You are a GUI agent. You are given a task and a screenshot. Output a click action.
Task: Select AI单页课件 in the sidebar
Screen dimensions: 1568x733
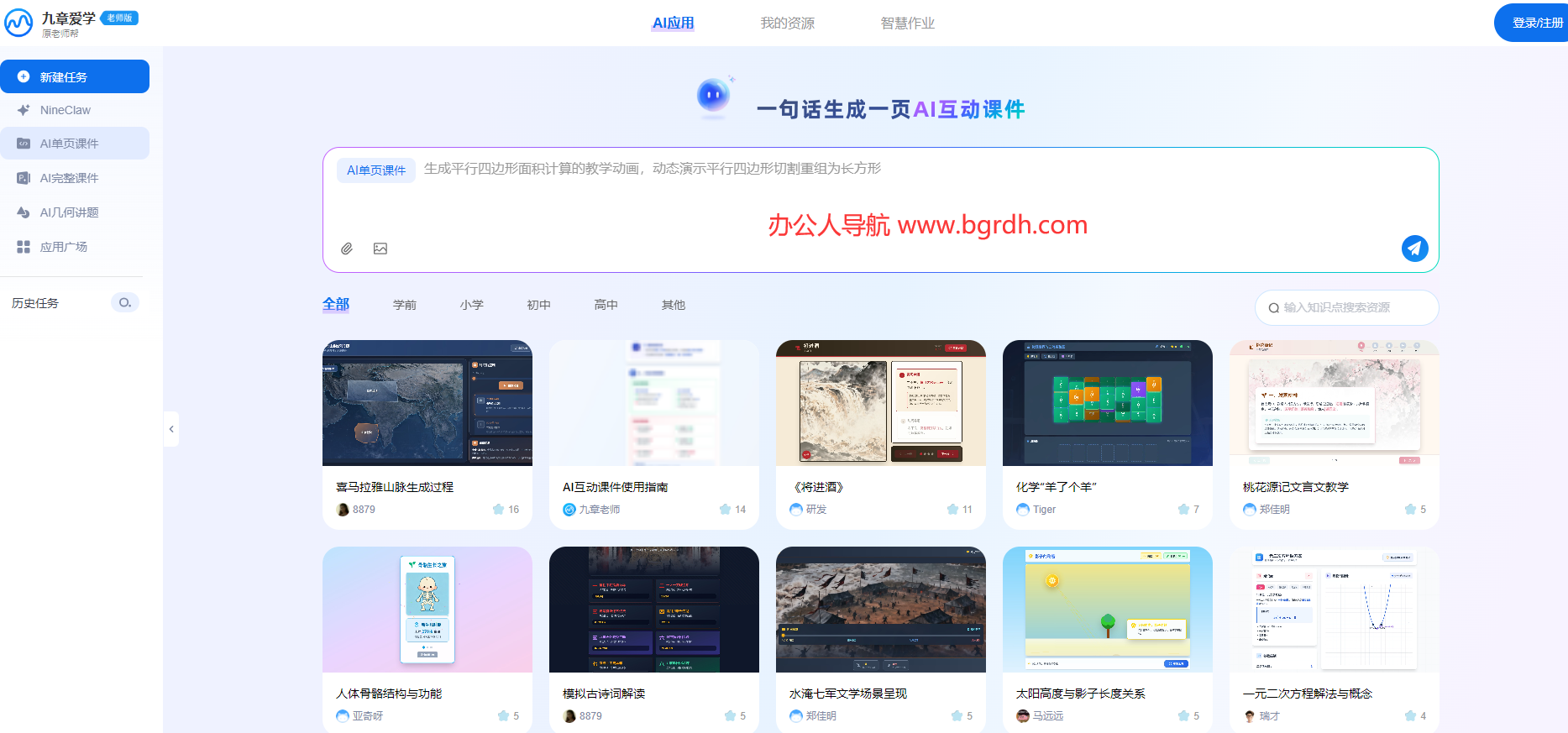(x=75, y=144)
